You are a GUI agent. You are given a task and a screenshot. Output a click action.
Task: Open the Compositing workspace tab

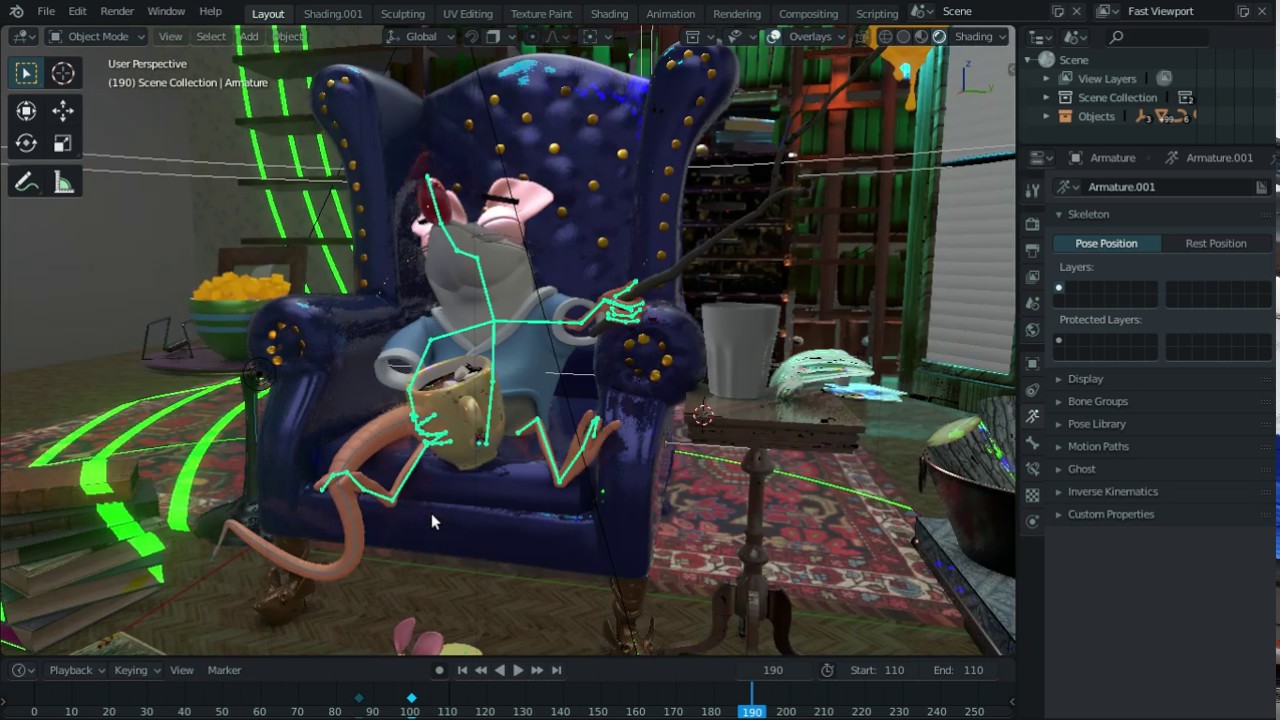pos(808,14)
